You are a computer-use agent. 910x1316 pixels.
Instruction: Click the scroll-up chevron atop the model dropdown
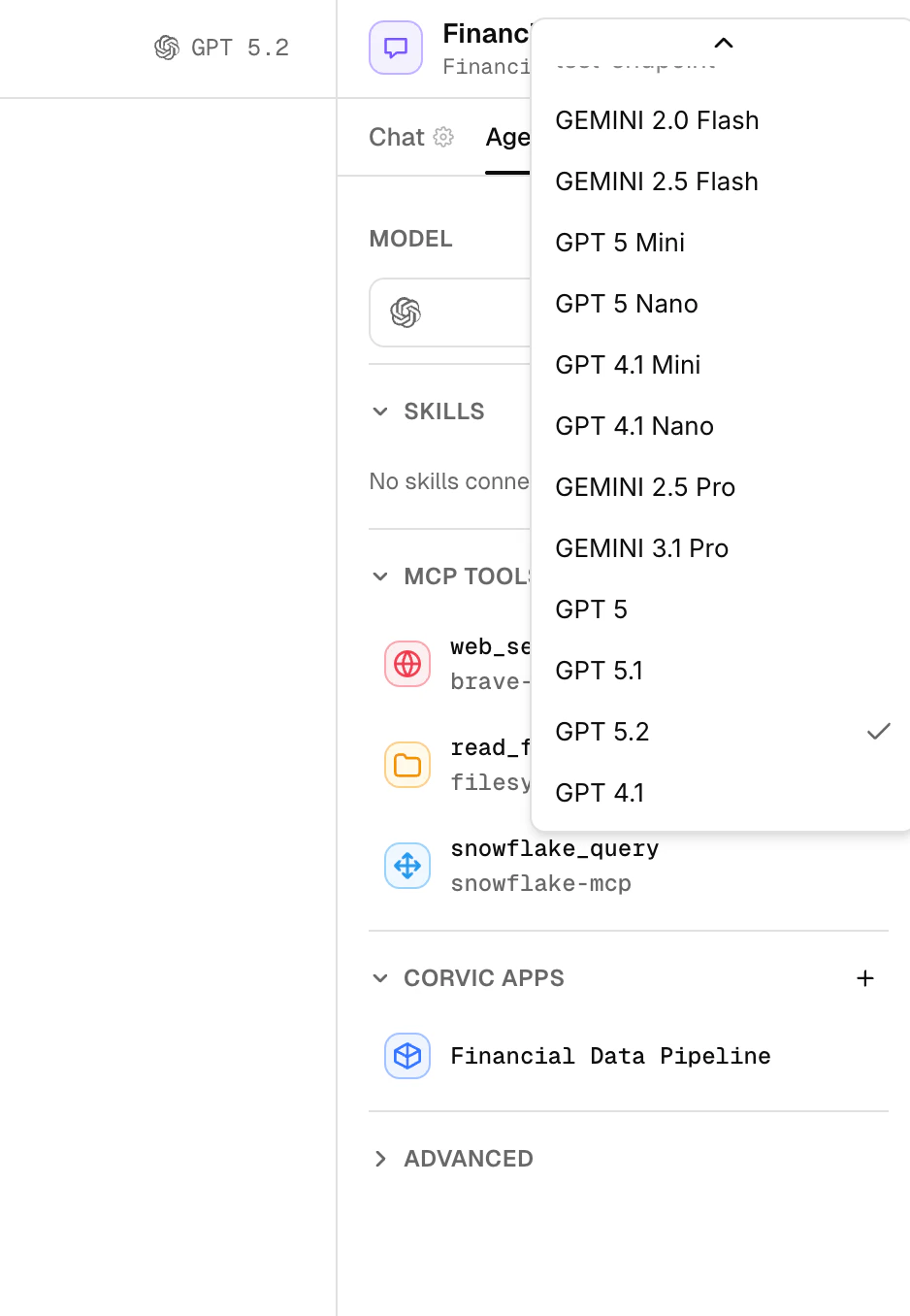723,43
